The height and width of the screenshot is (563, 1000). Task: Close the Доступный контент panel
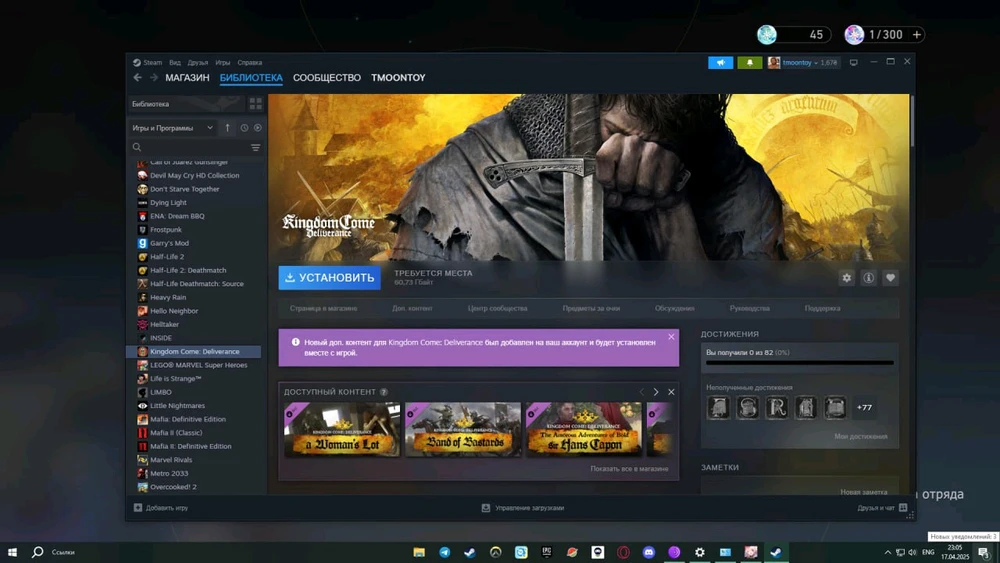pos(671,392)
